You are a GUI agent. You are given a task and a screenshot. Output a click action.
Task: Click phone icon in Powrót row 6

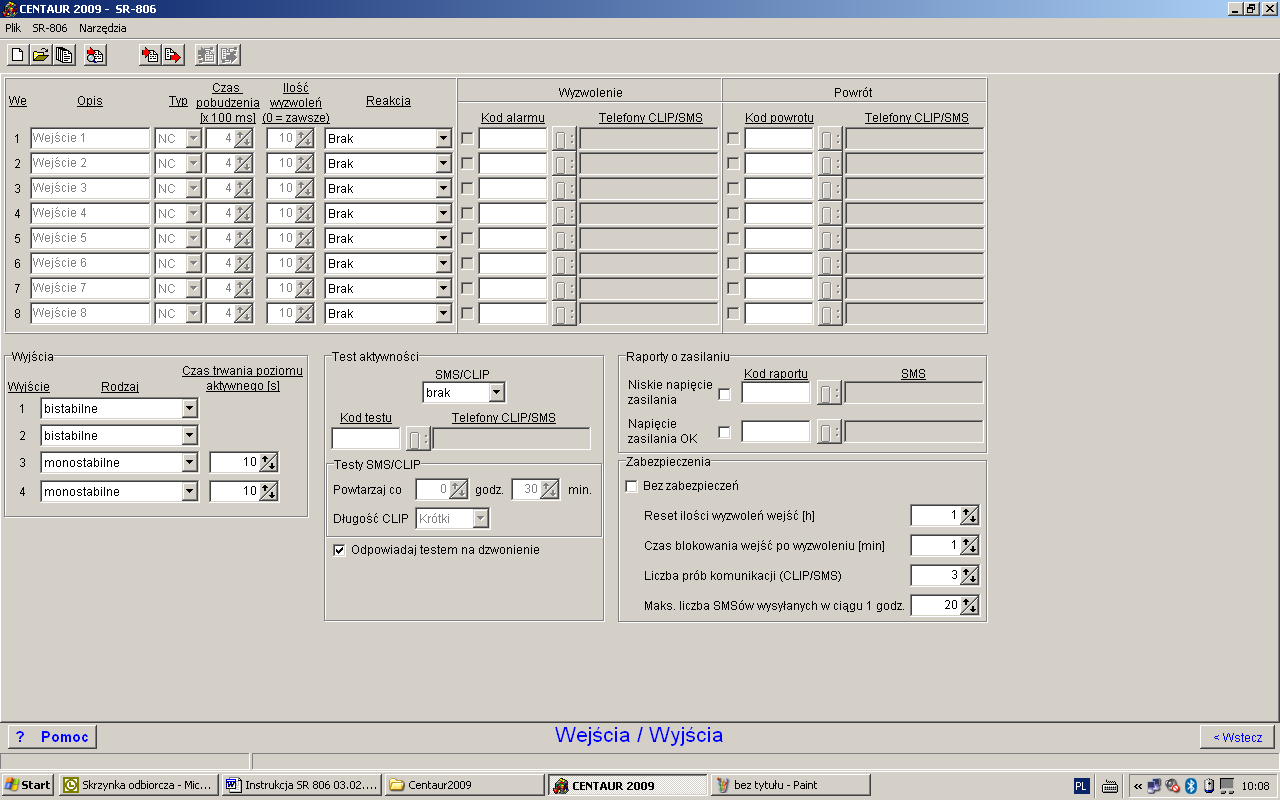[x=829, y=264]
